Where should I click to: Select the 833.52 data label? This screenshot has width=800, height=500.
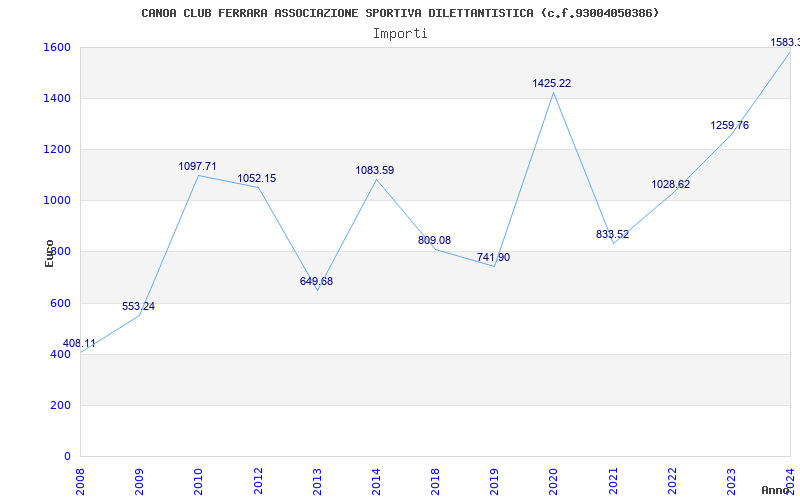pyautogui.click(x=612, y=235)
